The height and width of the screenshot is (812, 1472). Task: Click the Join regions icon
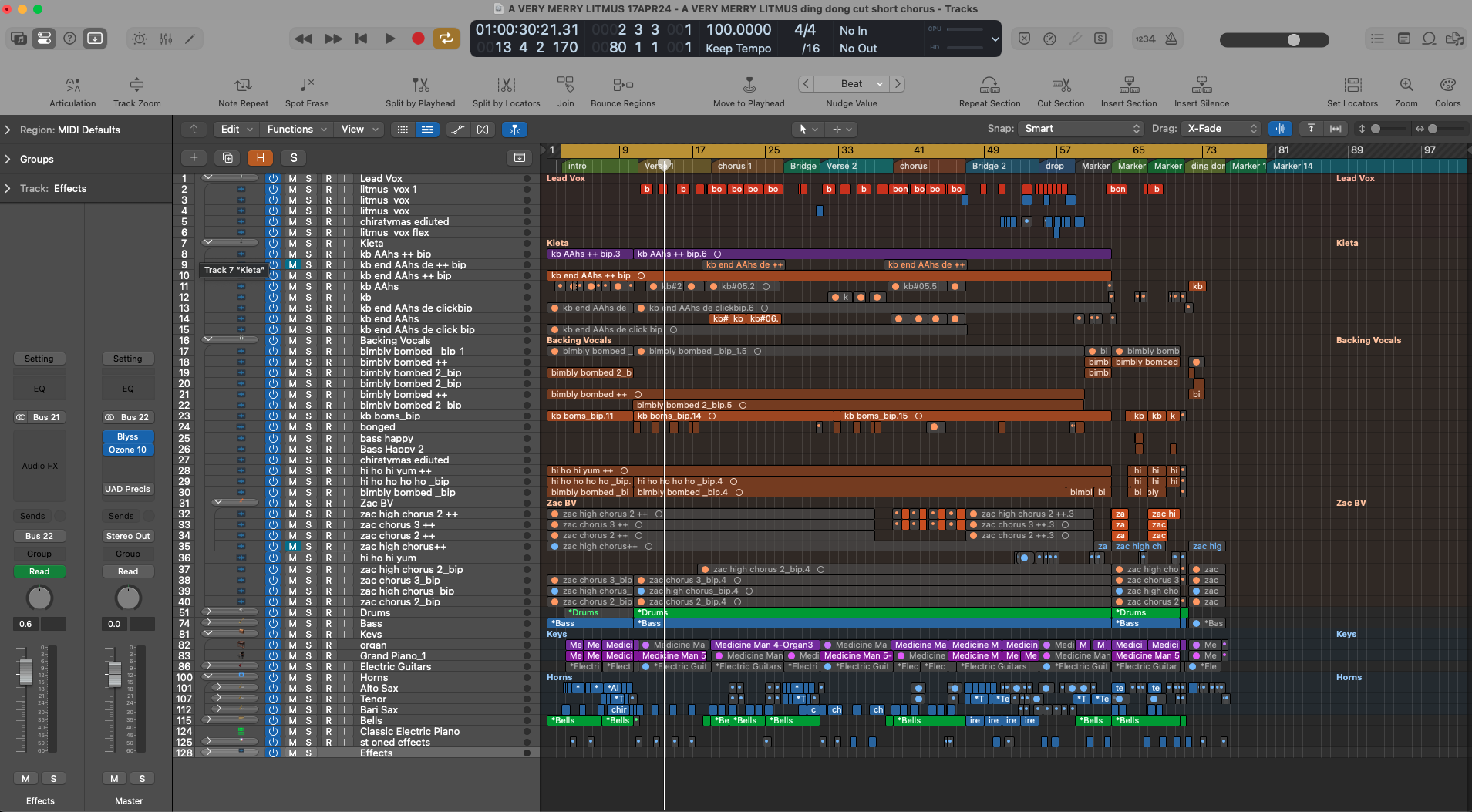566,84
